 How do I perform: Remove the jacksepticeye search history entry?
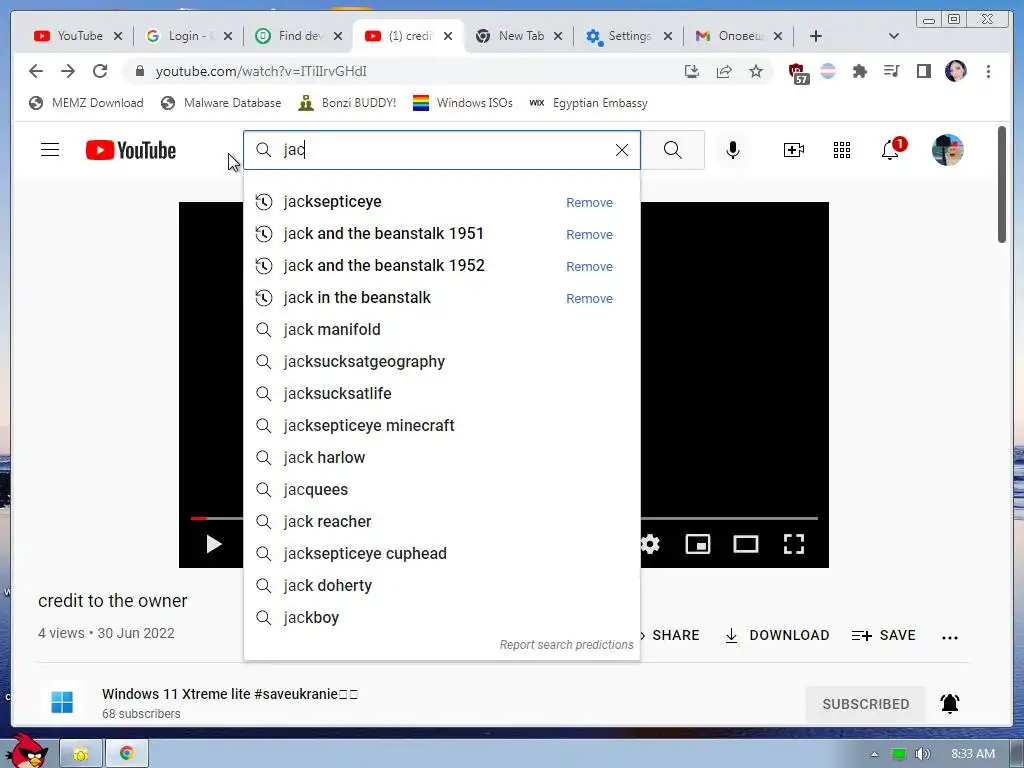589,202
